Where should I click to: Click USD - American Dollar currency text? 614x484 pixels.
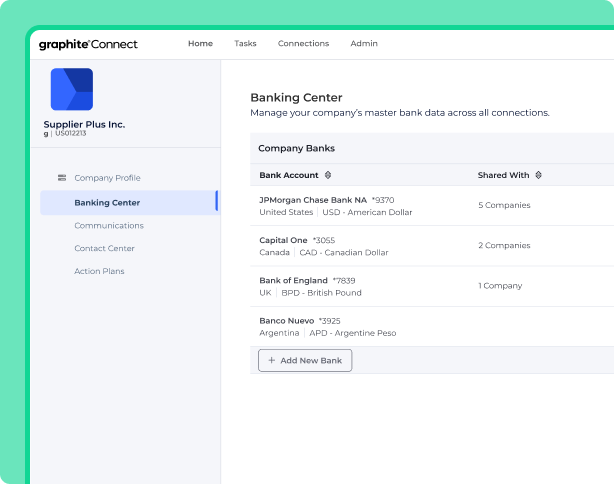pos(367,212)
